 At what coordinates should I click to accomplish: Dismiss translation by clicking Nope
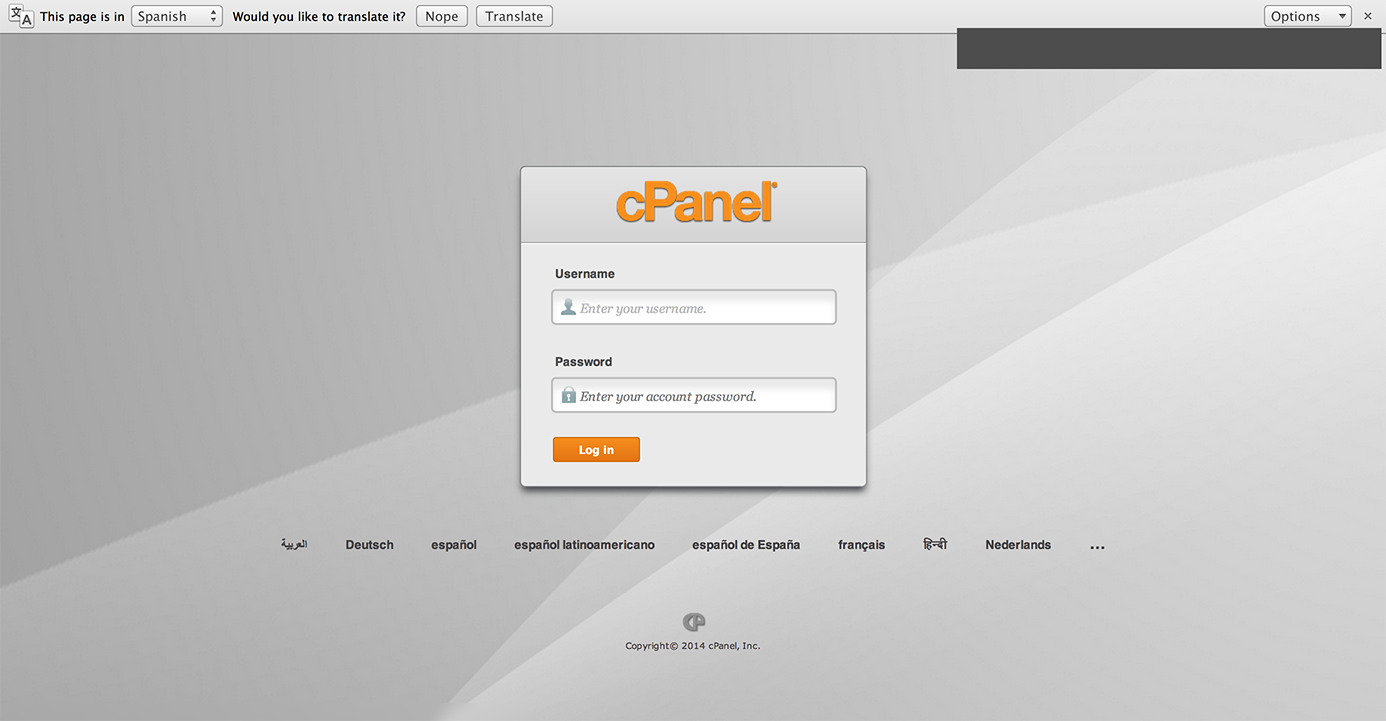coord(441,15)
